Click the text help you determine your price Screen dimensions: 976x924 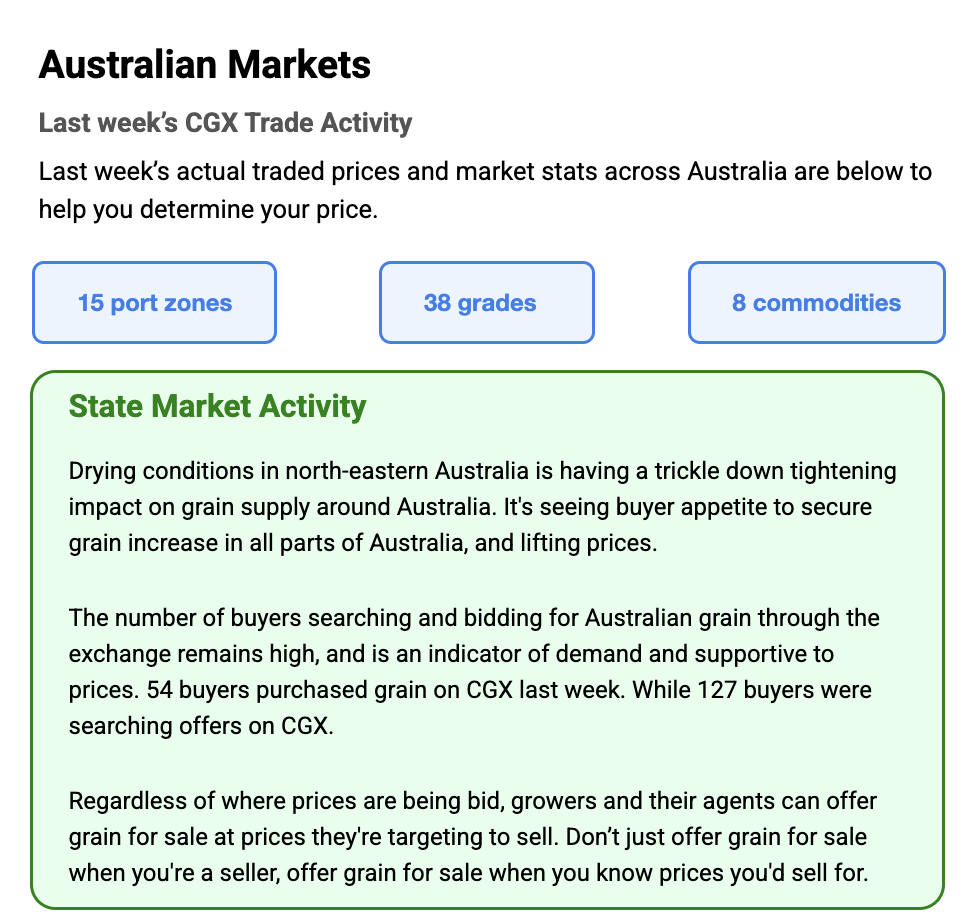(x=207, y=210)
